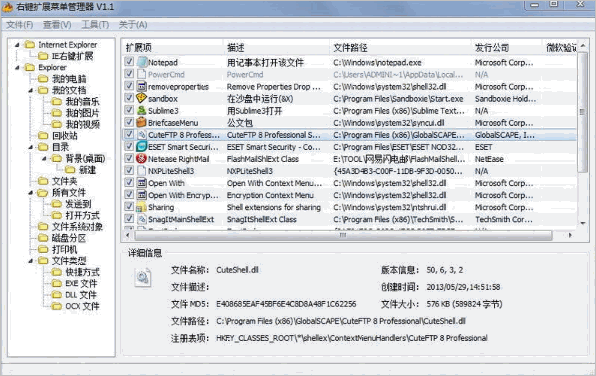Collapse the 背景(桌面) tree node
The height and width of the screenshot is (376, 596).
(44, 159)
